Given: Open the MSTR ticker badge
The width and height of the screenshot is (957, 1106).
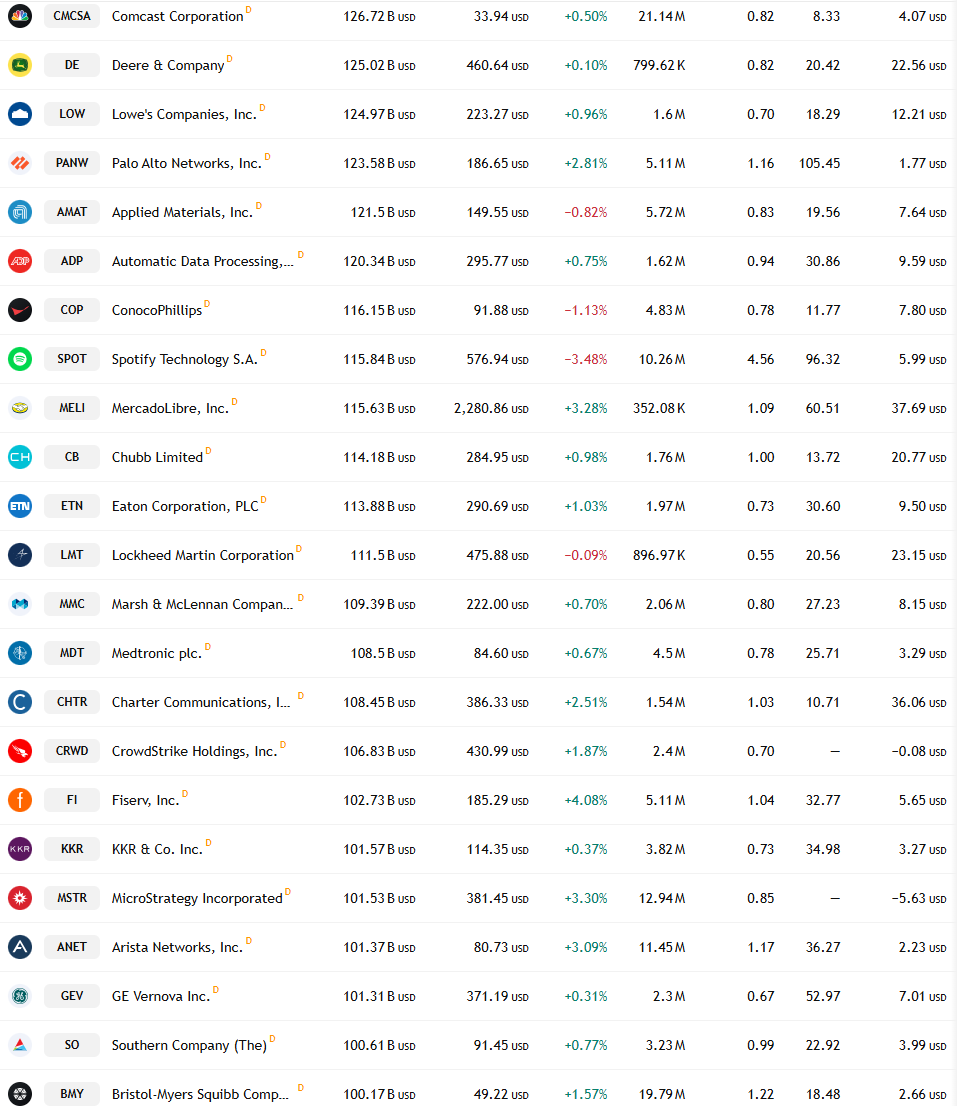Looking at the screenshot, I should [x=72, y=898].
